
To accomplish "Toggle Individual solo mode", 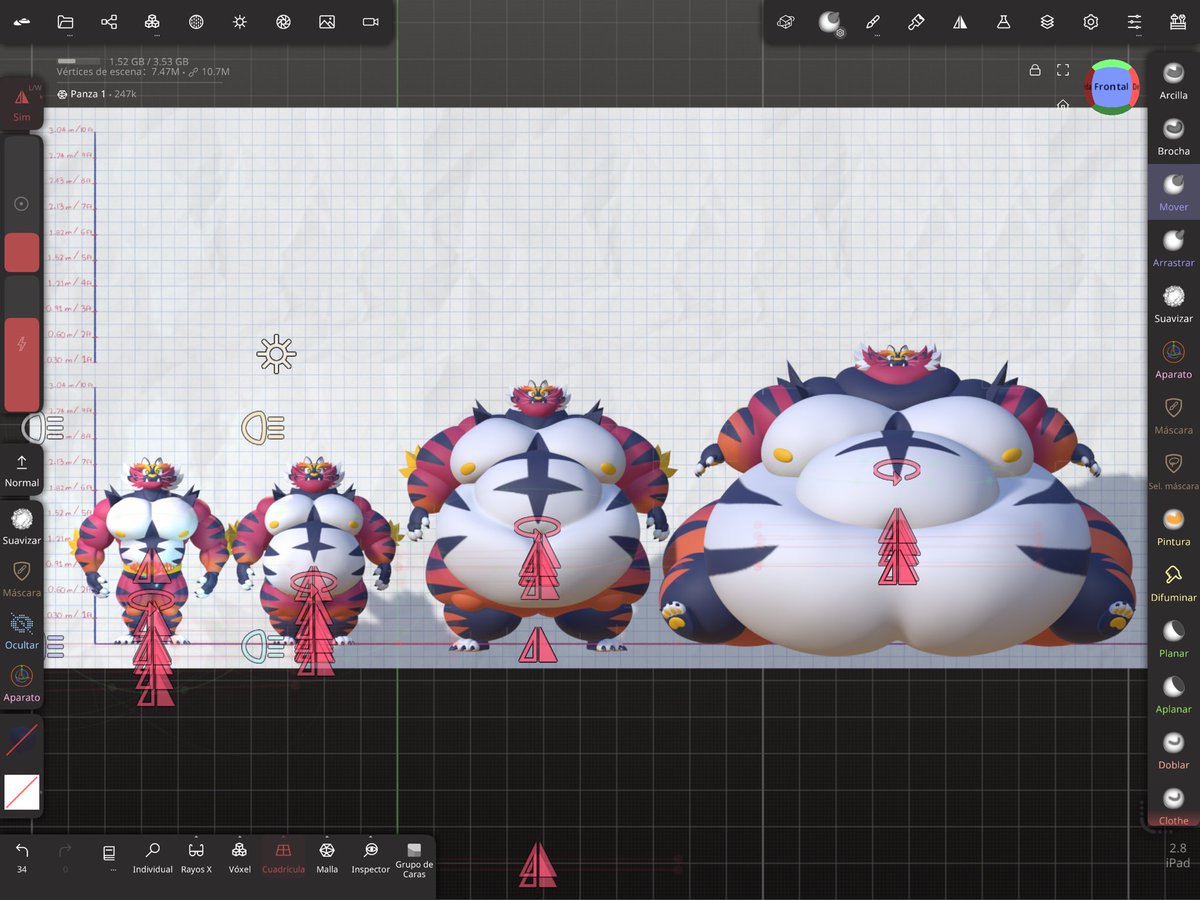I will [153, 857].
